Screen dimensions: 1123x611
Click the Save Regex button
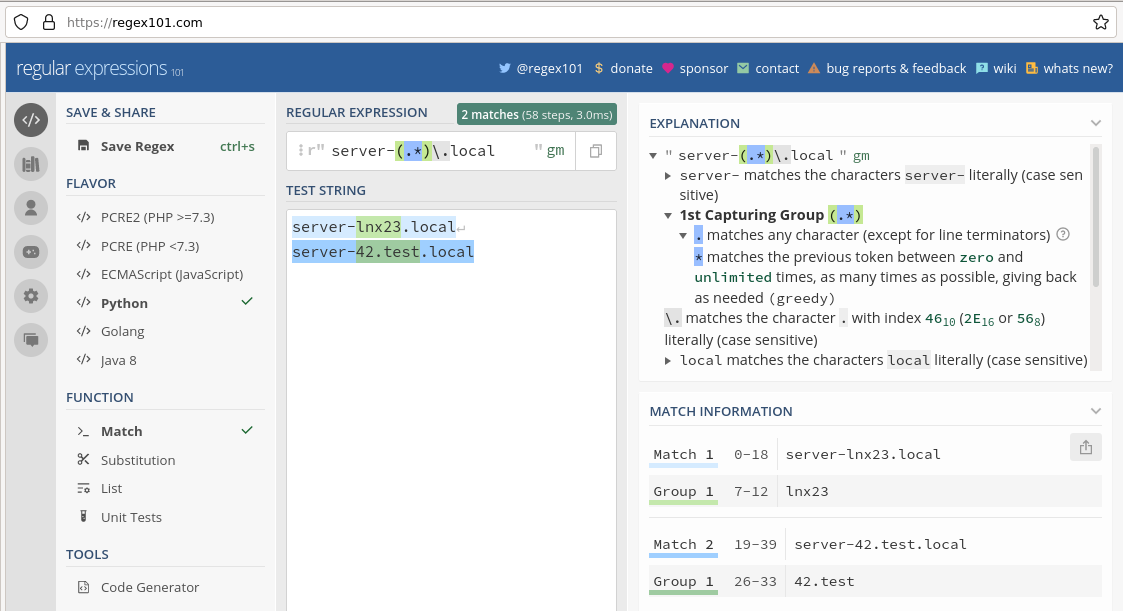coord(137,146)
